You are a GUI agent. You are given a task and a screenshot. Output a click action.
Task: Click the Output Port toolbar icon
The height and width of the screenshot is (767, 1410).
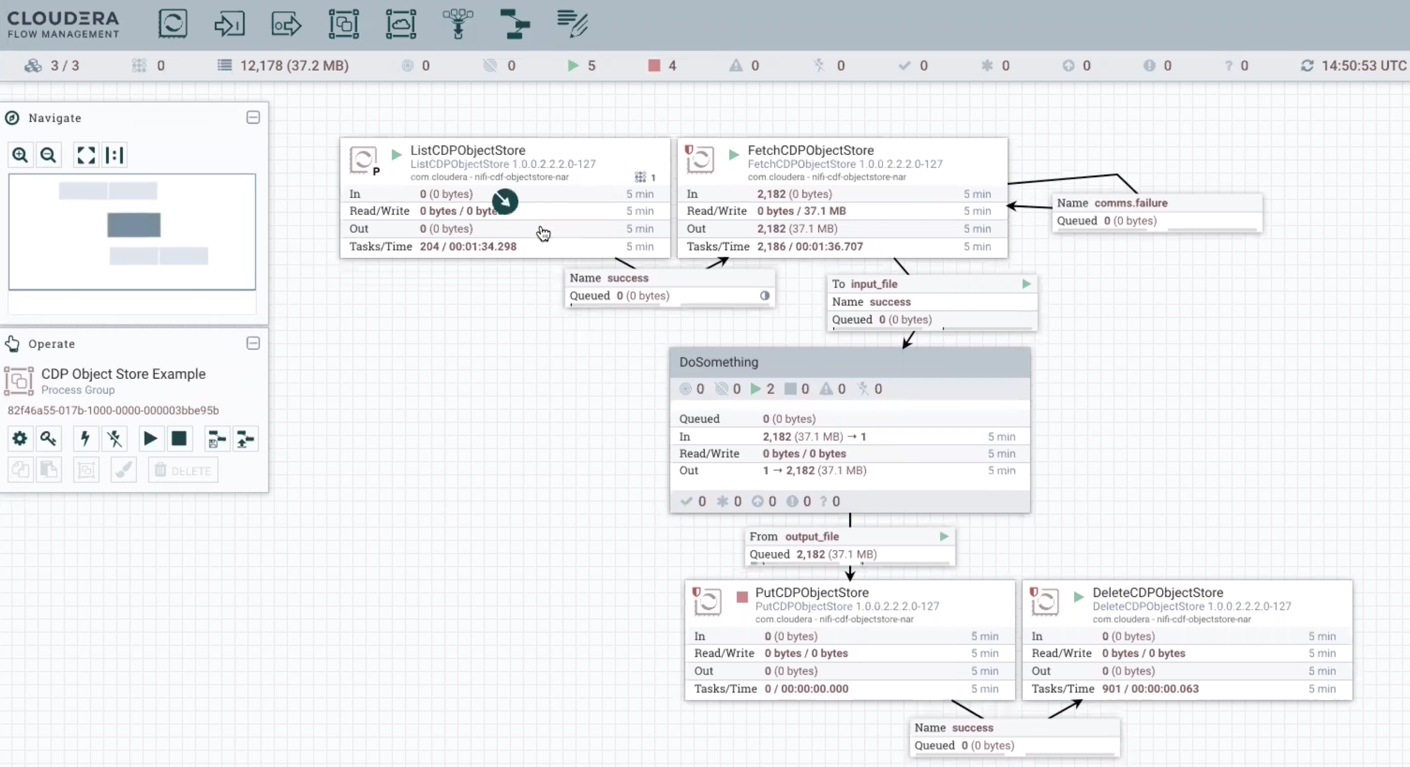point(286,24)
